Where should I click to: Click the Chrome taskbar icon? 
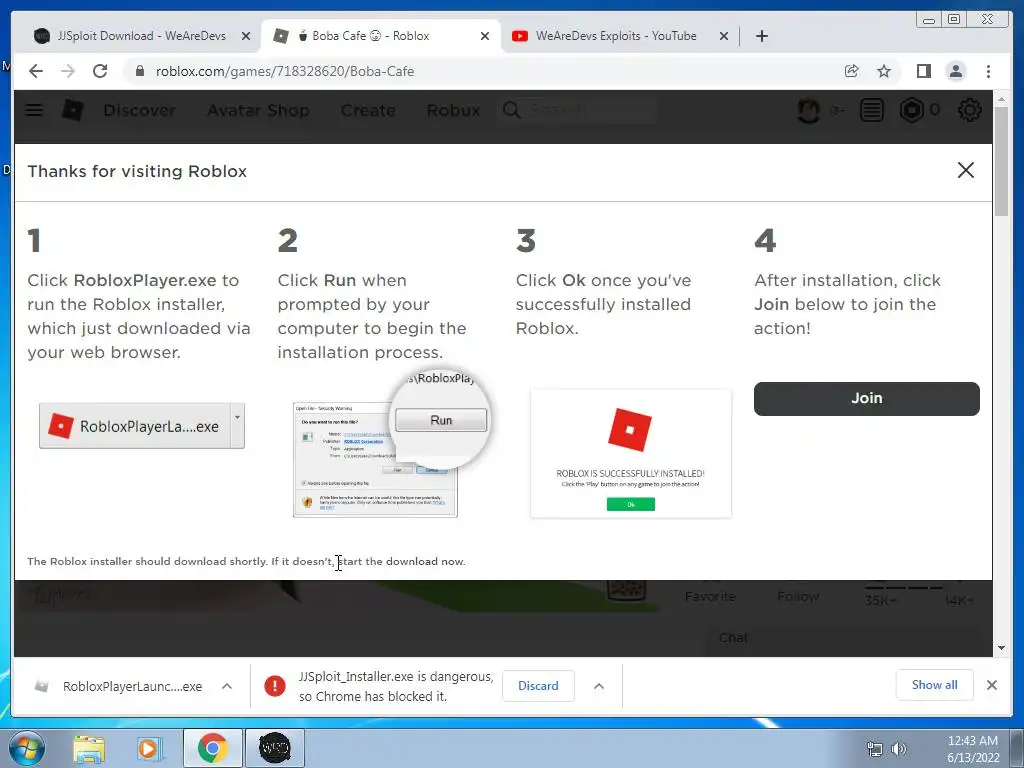coord(212,748)
